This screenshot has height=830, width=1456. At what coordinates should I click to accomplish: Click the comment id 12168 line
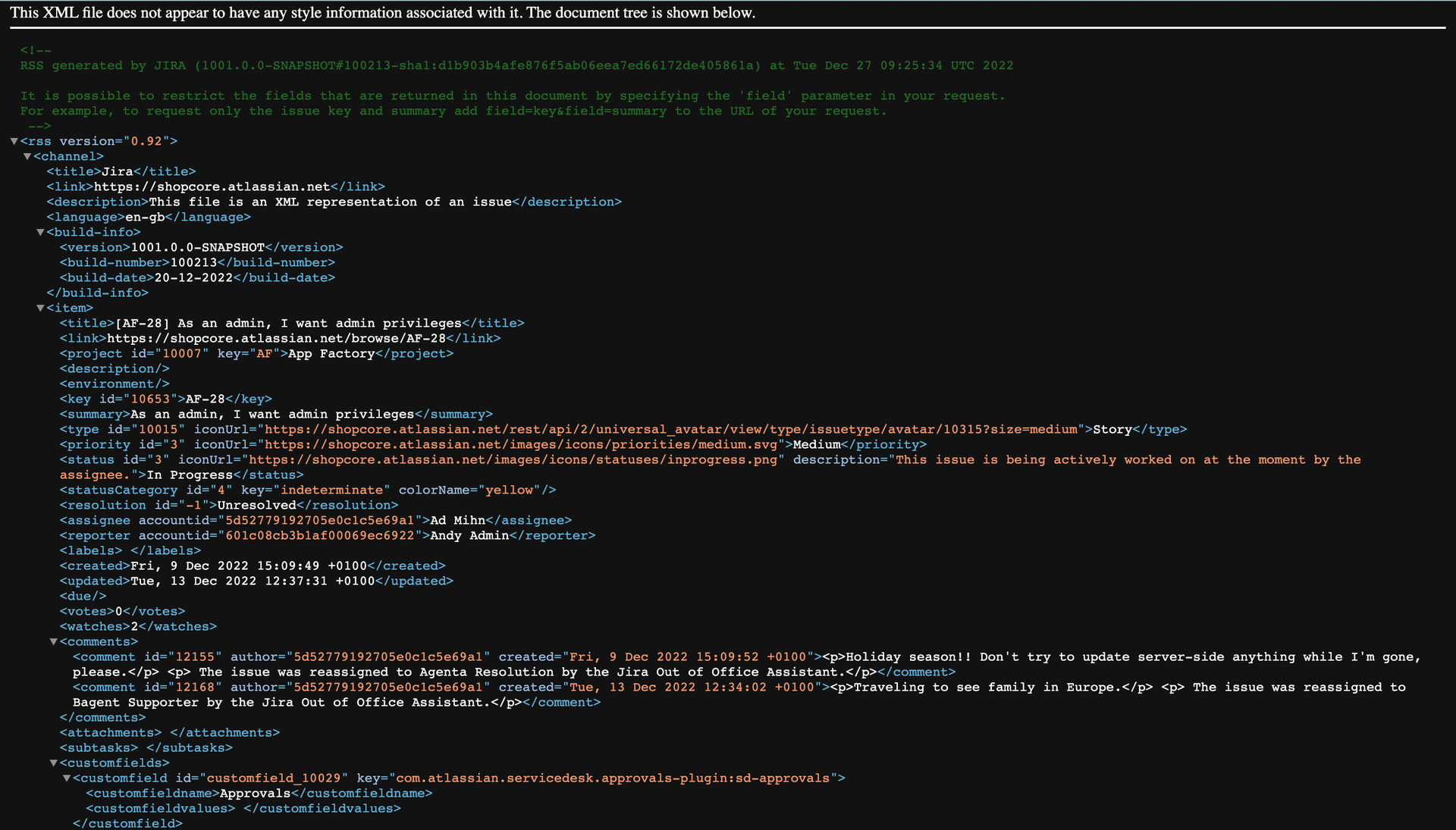739,694
